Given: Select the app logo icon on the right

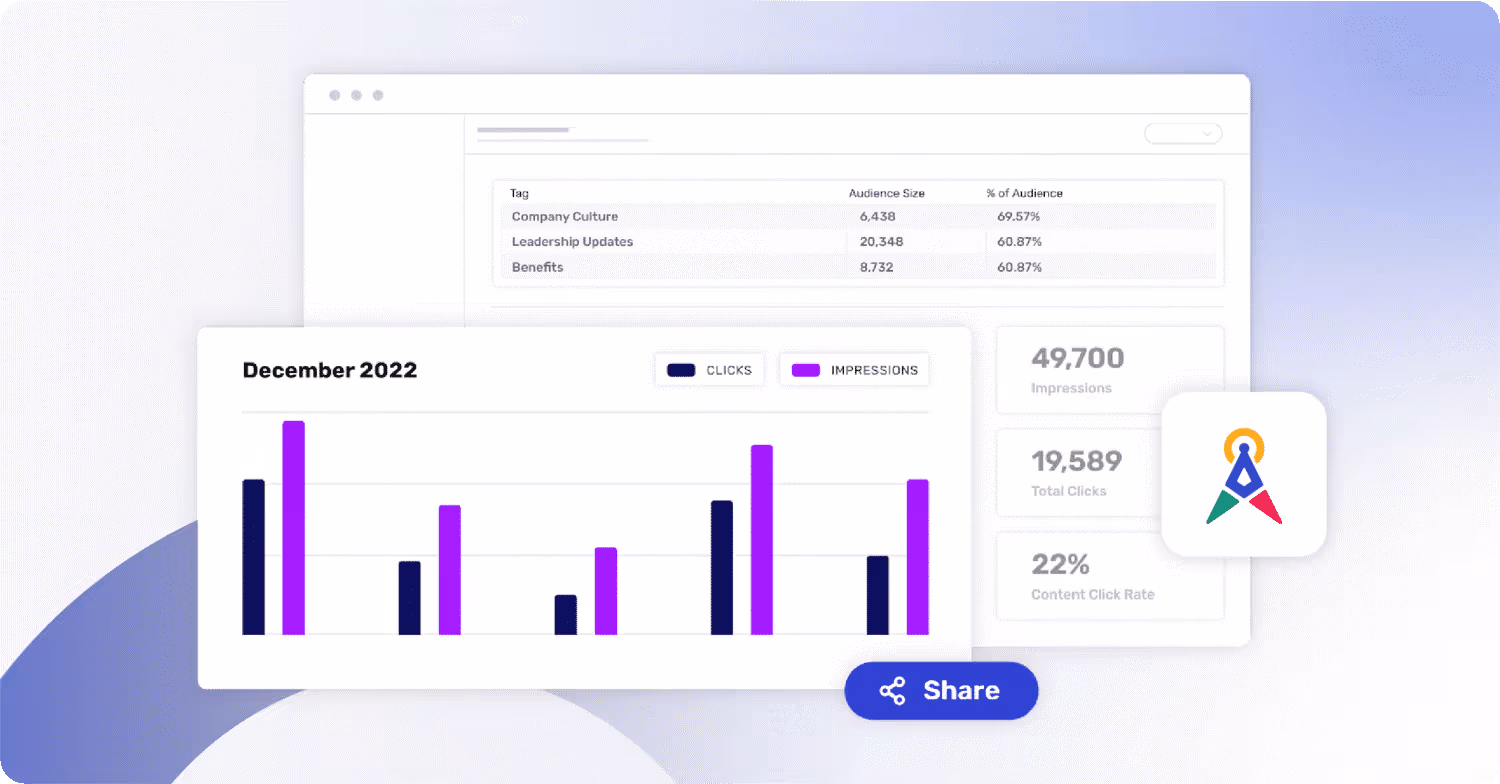Looking at the screenshot, I should [x=1243, y=474].
